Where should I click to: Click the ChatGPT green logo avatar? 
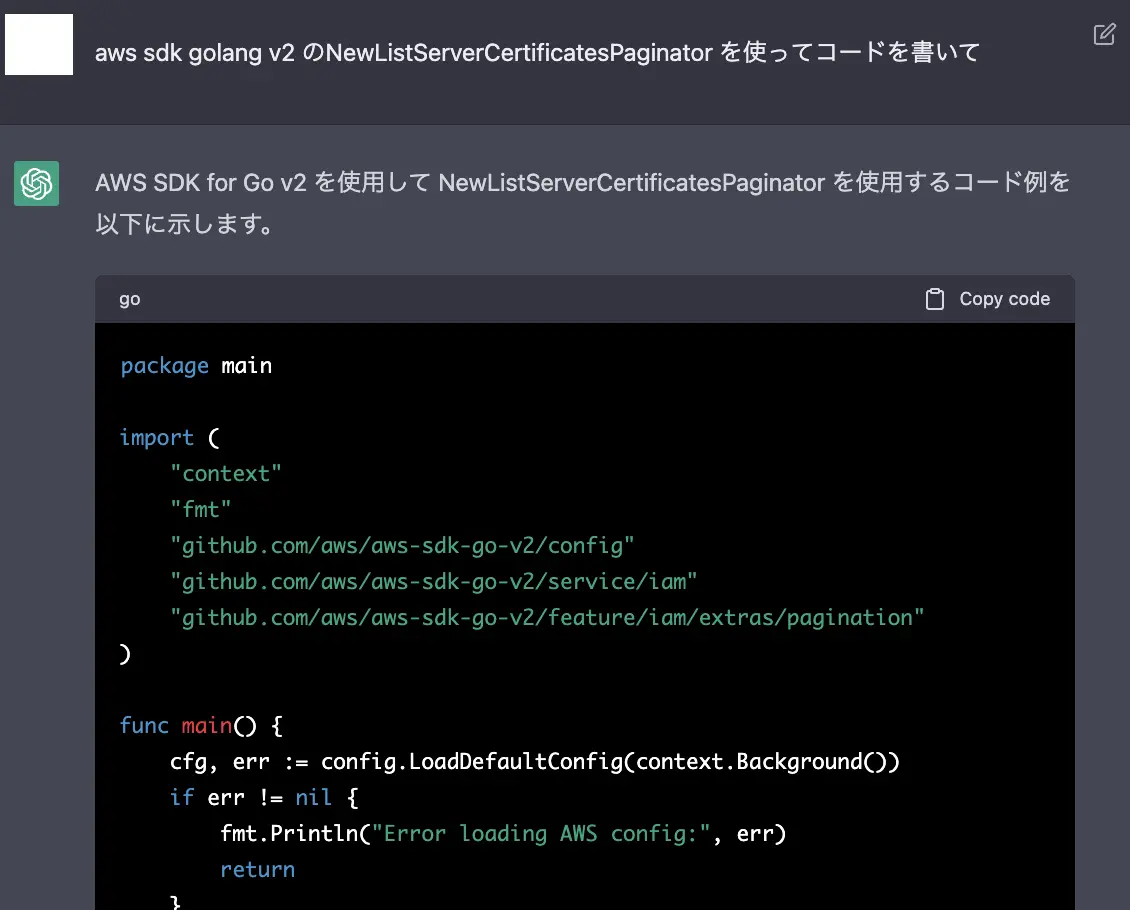(x=36, y=183)
